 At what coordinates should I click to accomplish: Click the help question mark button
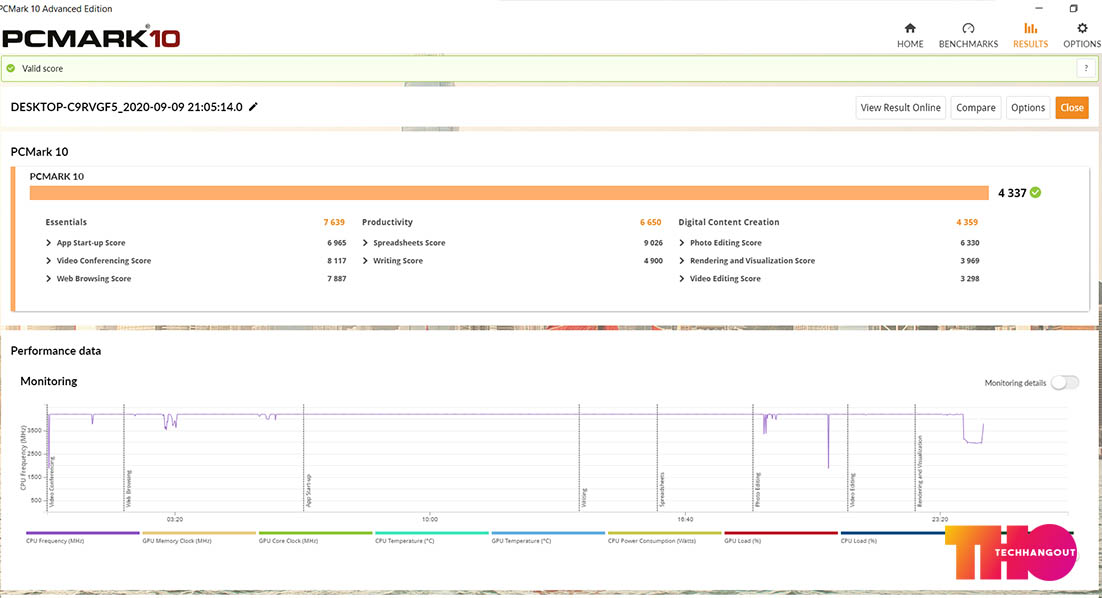(1086, 68)
